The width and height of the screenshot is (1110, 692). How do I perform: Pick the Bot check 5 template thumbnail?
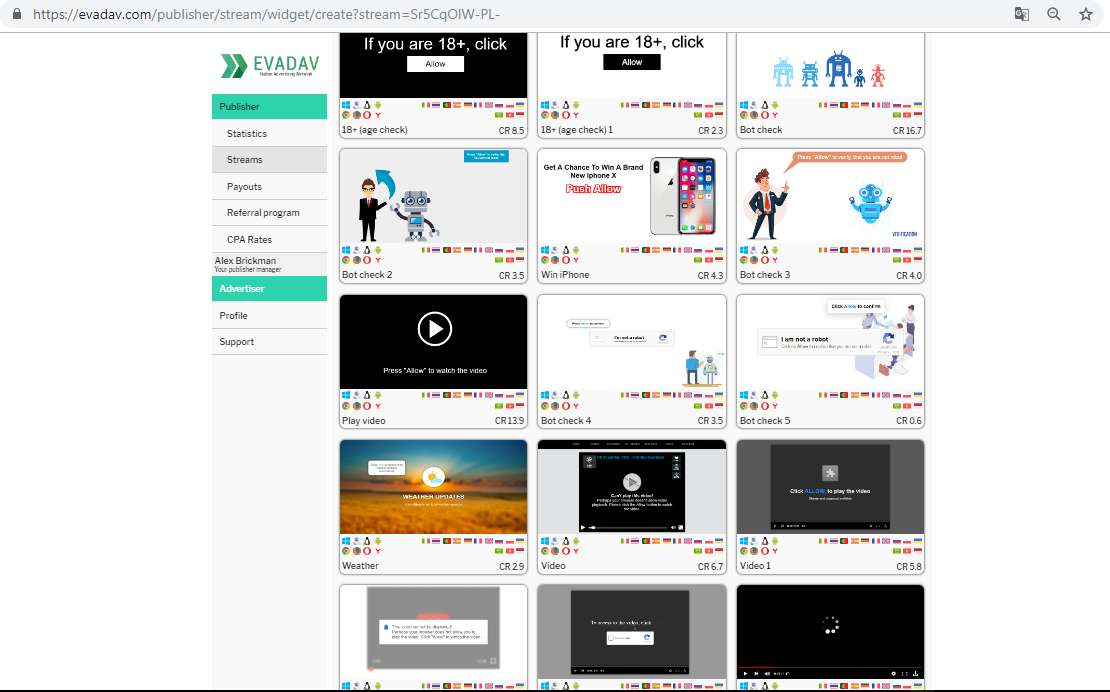click(x=830, y=342)
